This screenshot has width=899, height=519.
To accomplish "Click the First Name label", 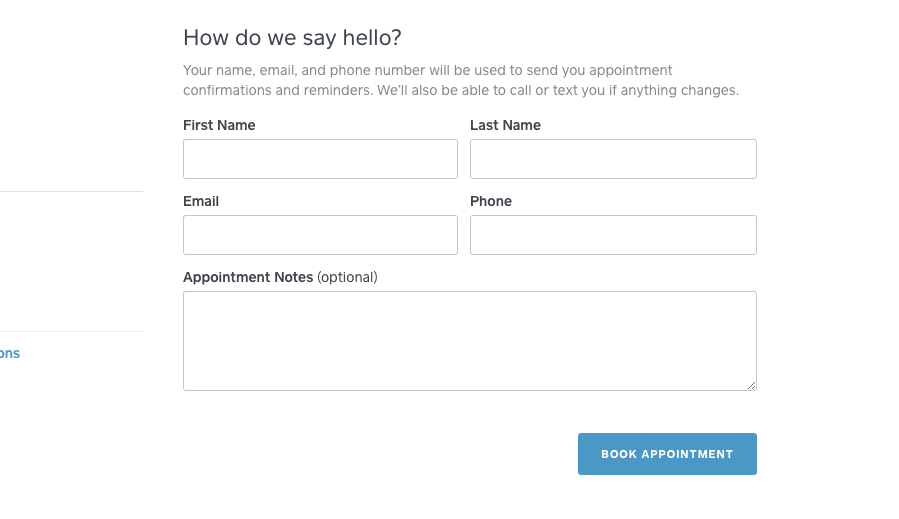I will pos(219,125).
